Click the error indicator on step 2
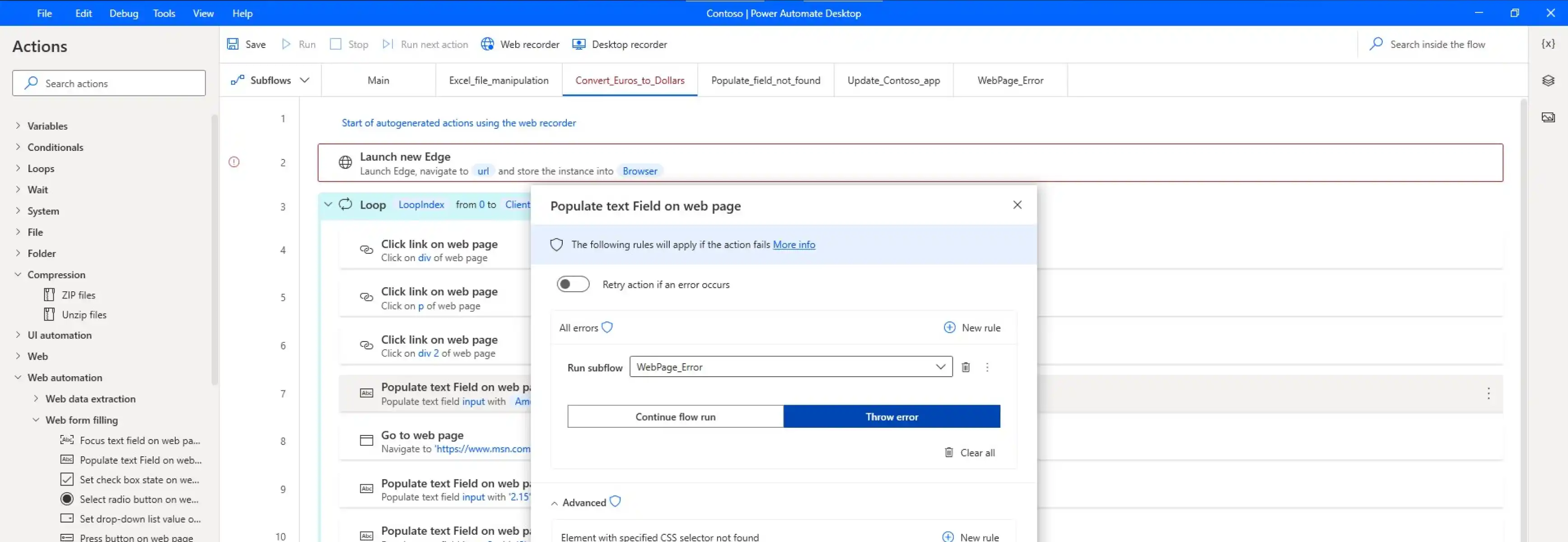The image size is (1568, 542). (234, 162)
